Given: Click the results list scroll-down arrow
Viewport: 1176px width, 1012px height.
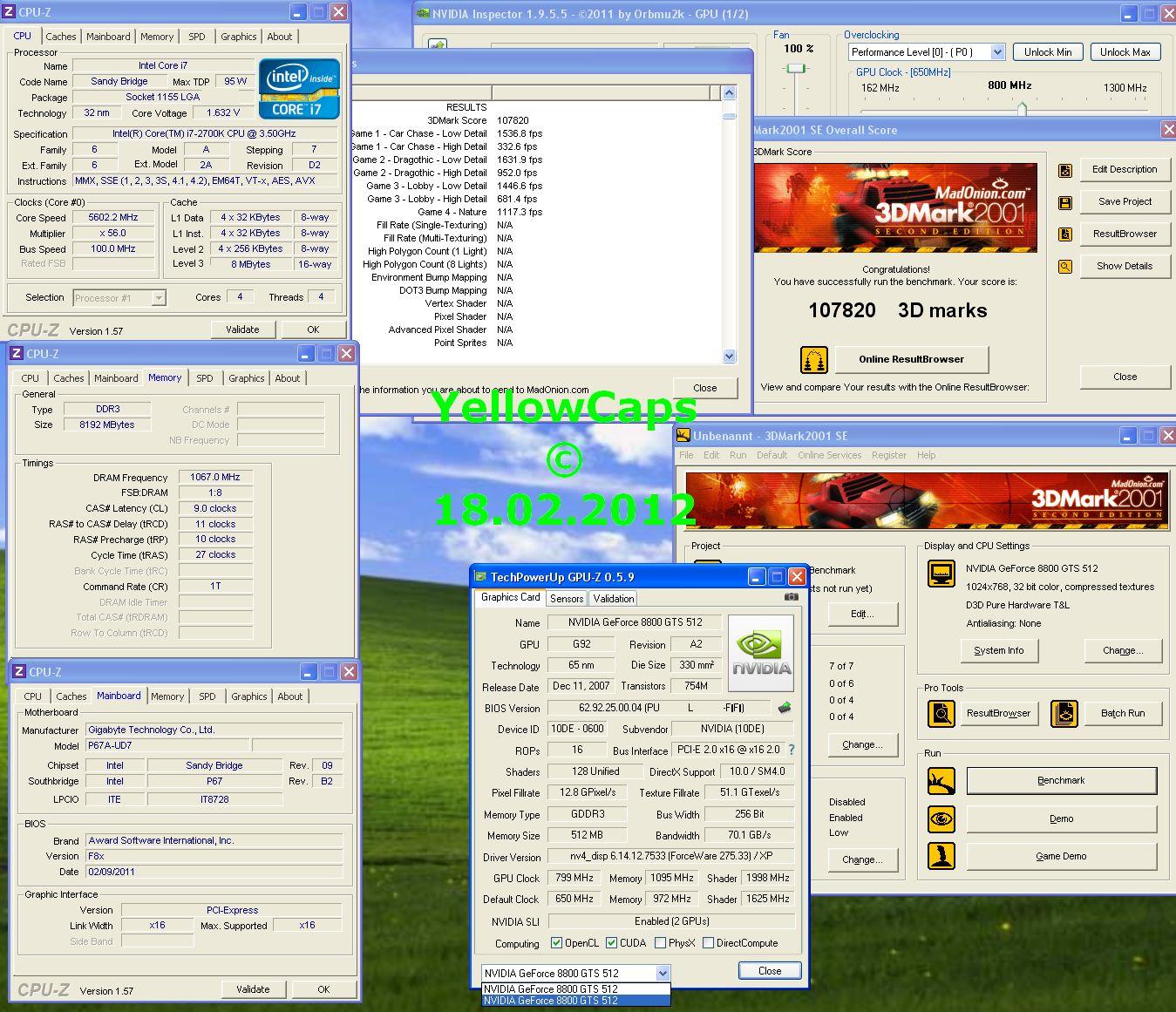Looking at the screenshot, I should 729,356.
